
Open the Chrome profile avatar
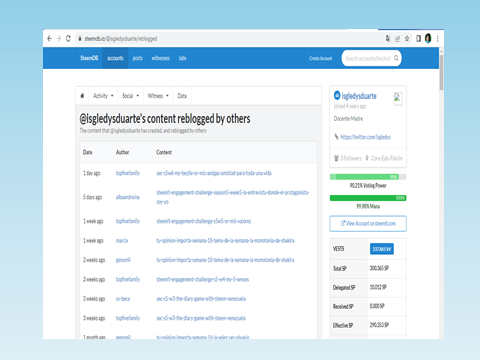[428, 39]
